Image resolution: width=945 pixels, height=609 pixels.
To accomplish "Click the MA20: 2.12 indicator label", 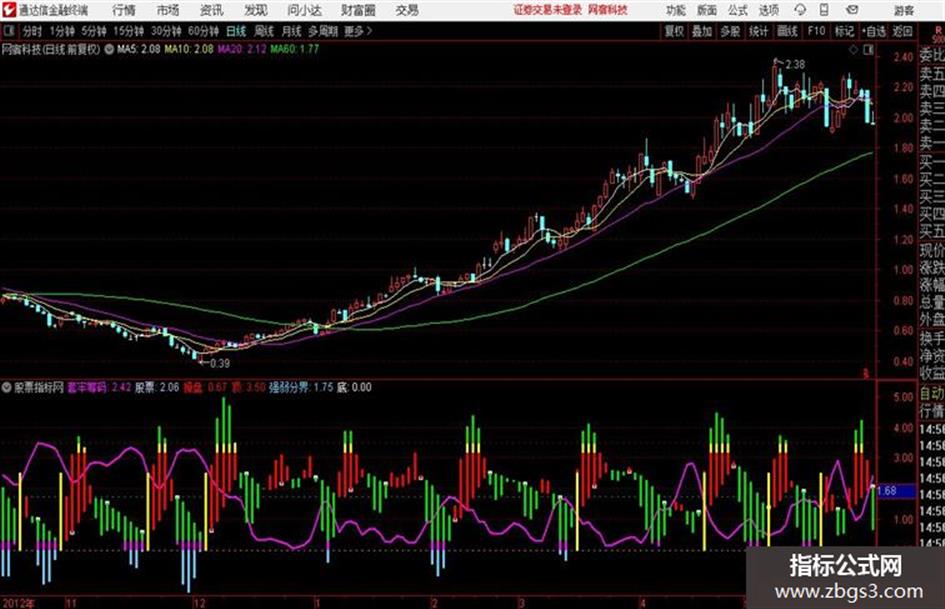I will [x=242, y=49].
